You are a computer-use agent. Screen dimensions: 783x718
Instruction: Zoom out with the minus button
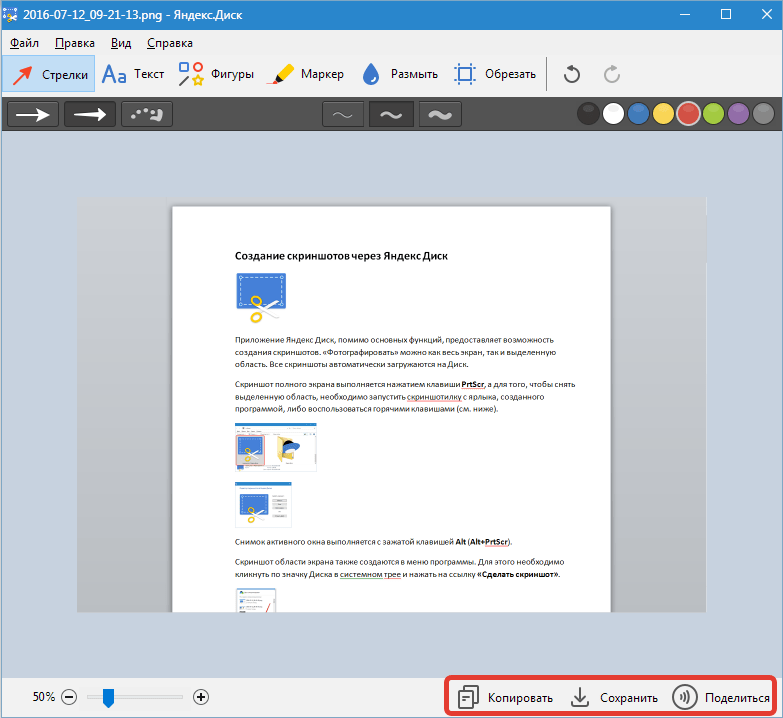[x=69, y=697]
